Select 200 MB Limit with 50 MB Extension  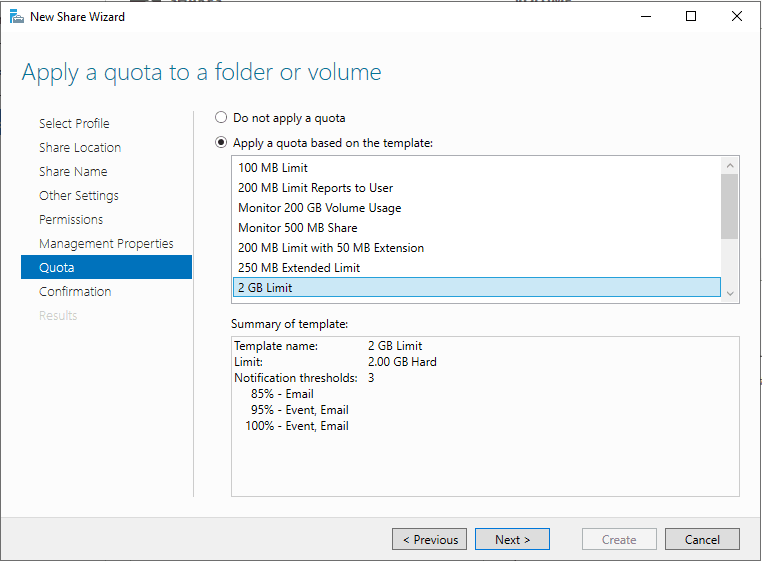331,248
